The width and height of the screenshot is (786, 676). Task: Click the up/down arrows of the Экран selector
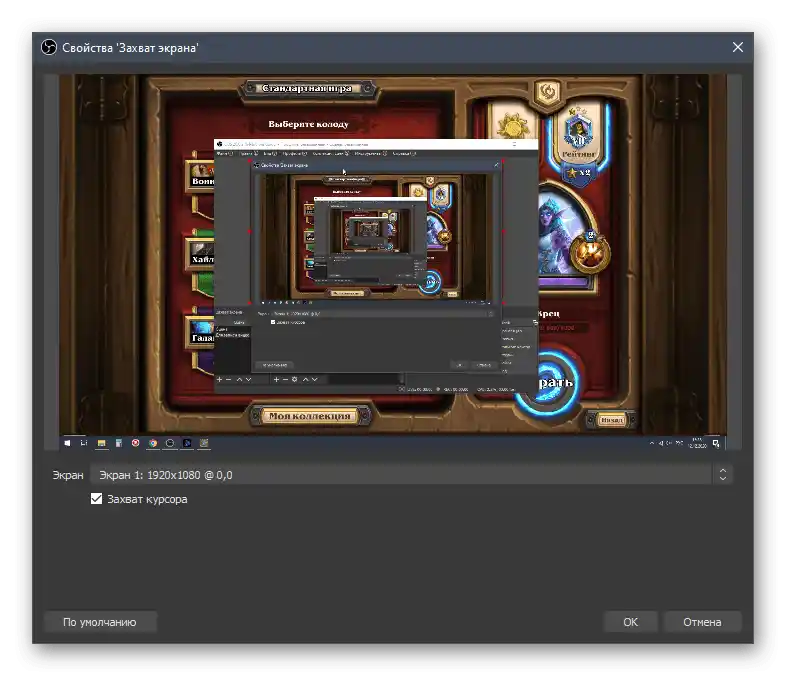[x=722, y=475]
